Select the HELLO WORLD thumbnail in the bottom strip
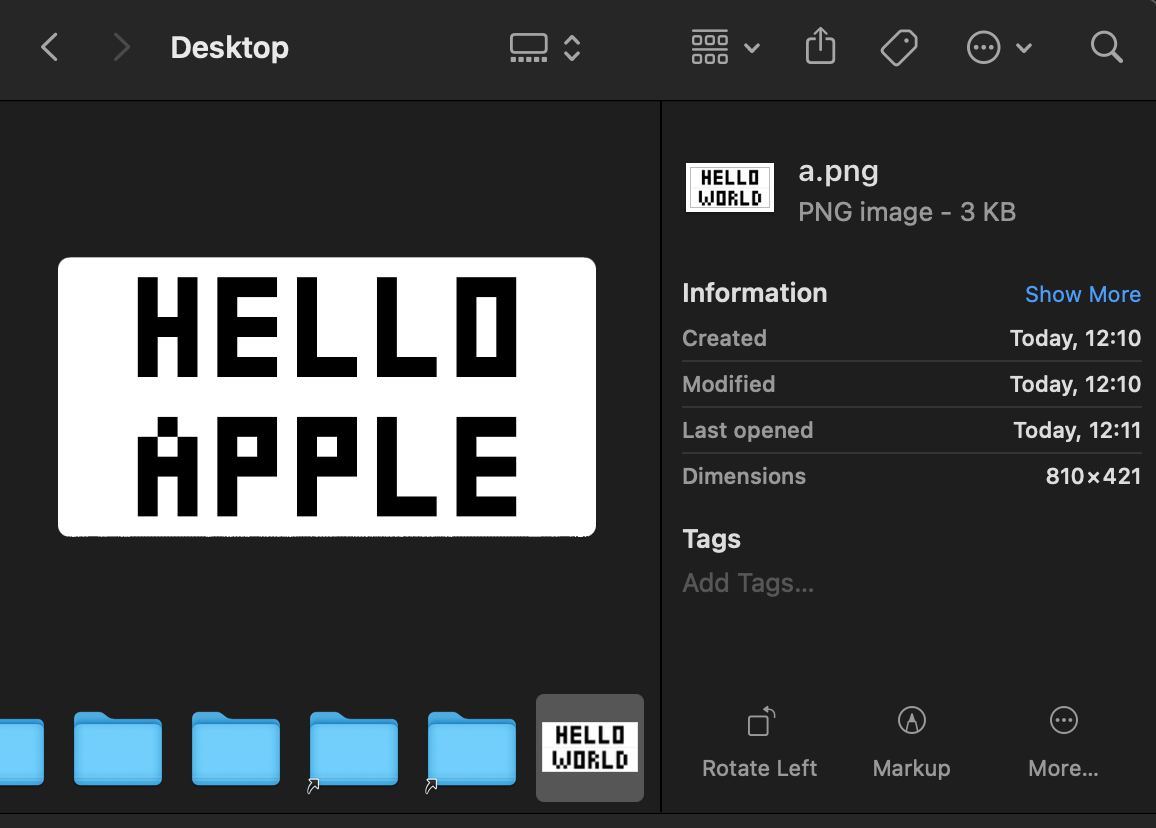 (590, 748)
